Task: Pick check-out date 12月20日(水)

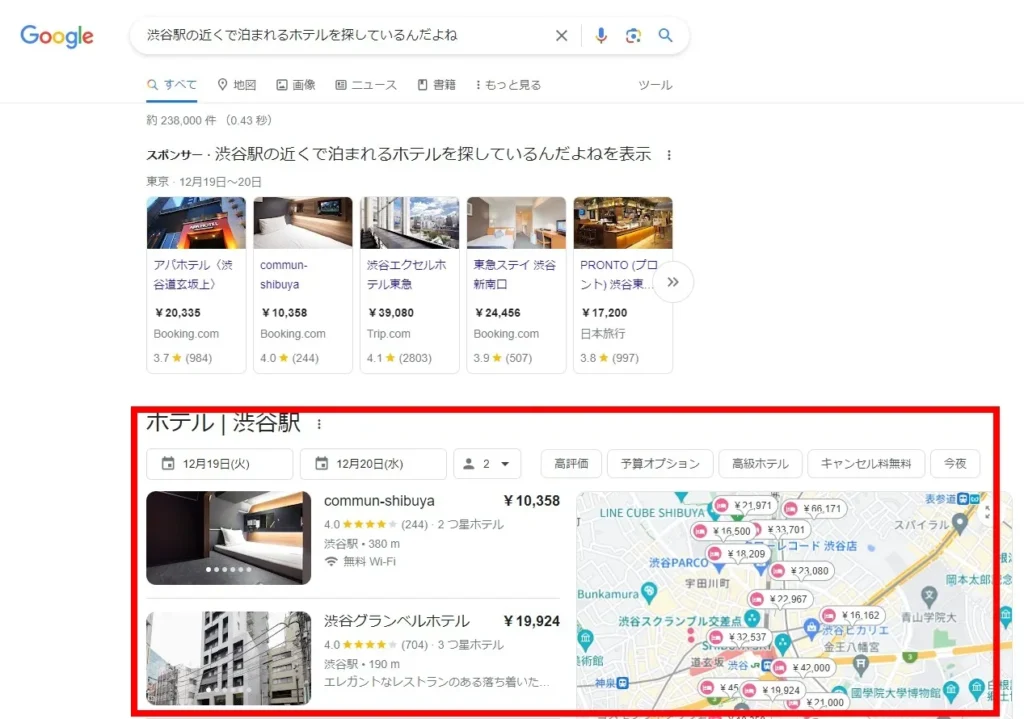Action: [373, 464]
